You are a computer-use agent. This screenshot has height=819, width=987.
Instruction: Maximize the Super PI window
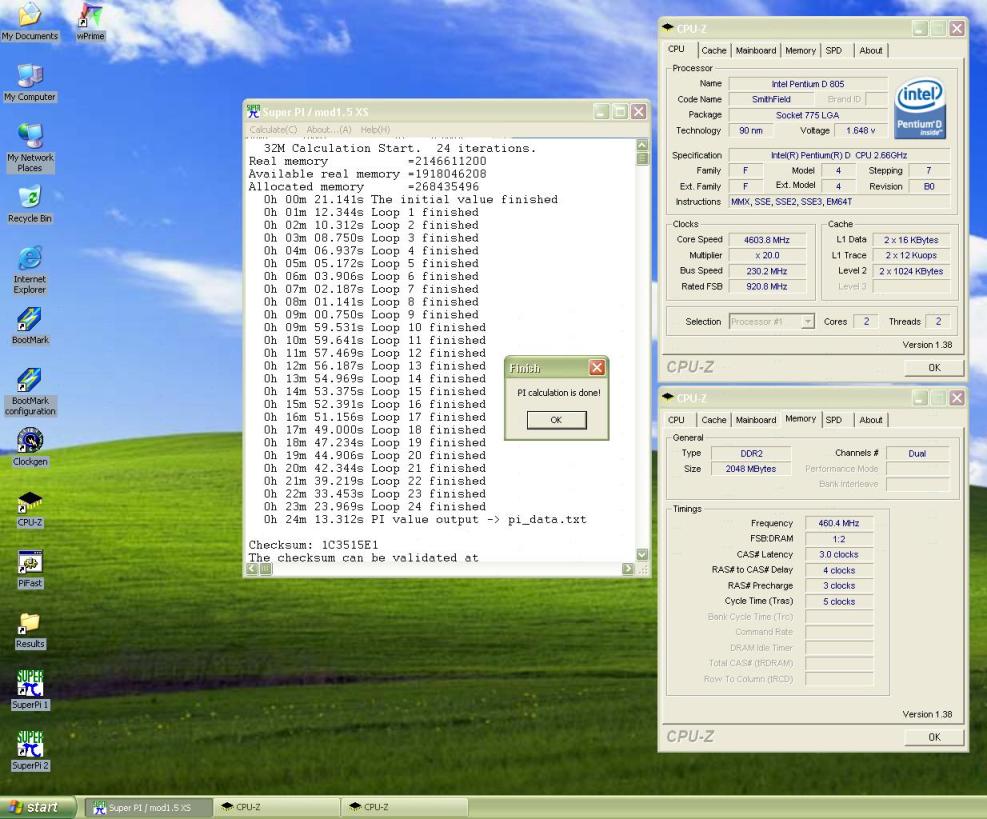coord(620,111)
